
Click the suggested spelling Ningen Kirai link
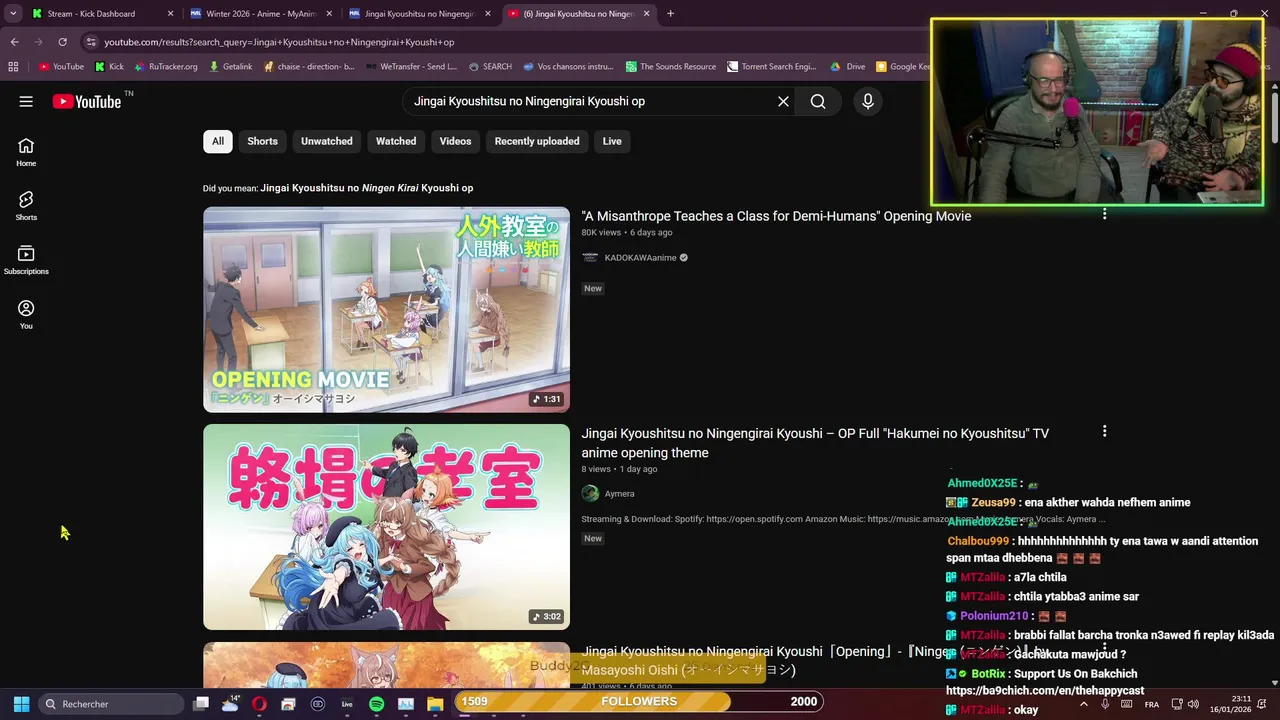[367, 188]
